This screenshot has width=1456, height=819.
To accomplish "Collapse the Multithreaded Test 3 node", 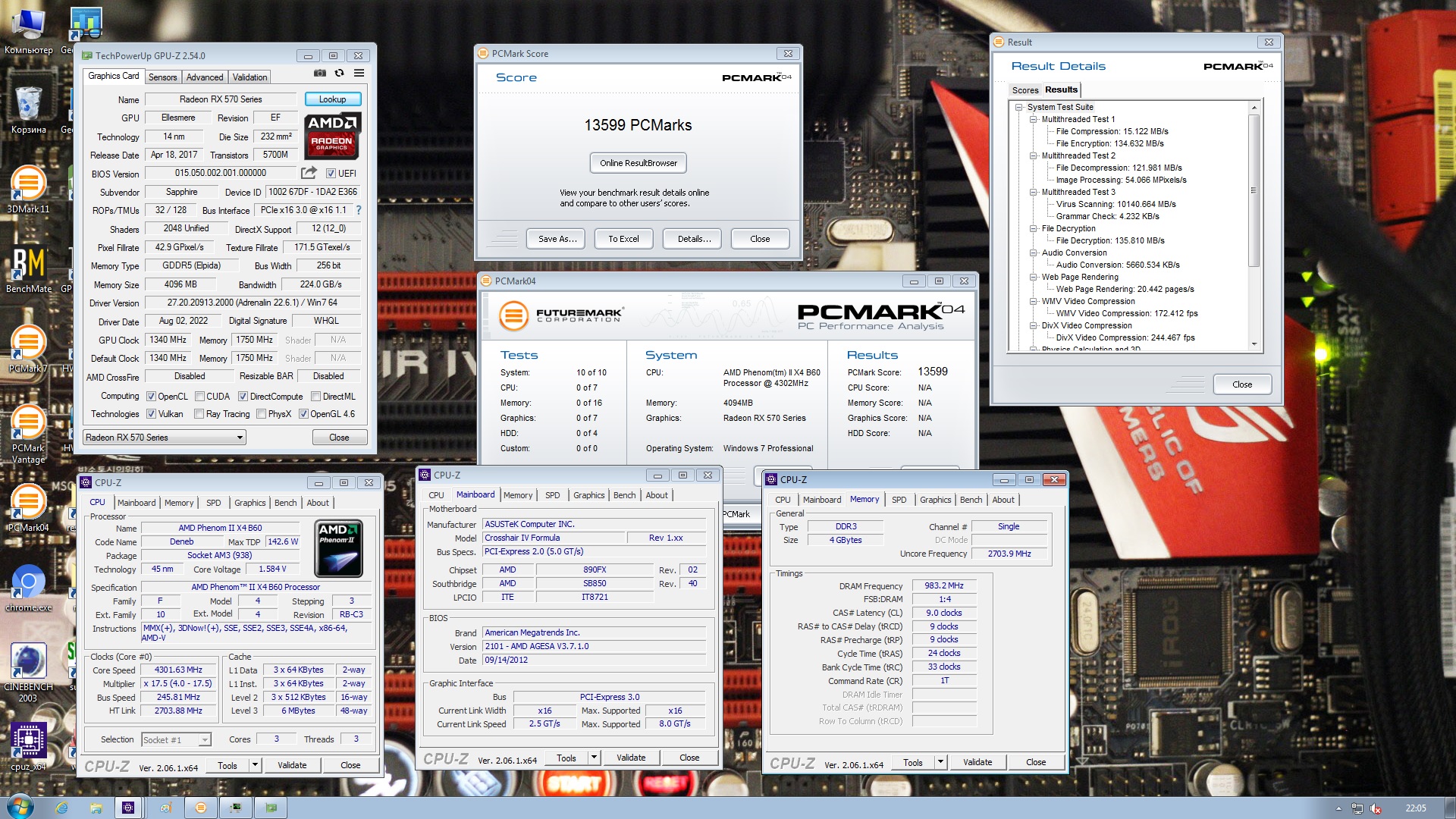I will pyautogui.click(x=1033, y=192).
